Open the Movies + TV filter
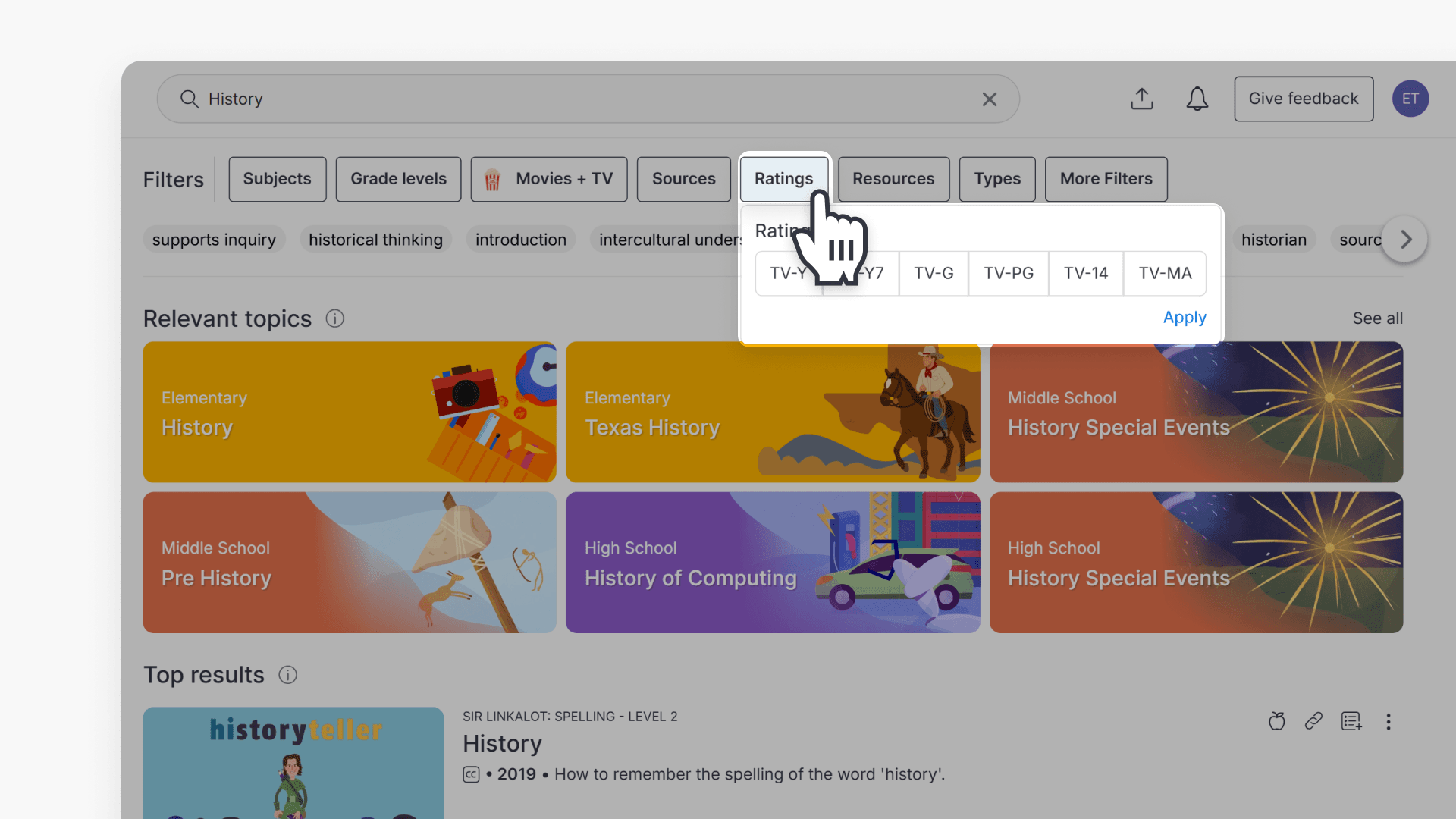This screenshot has height=819, width=1456. (548, 179)
